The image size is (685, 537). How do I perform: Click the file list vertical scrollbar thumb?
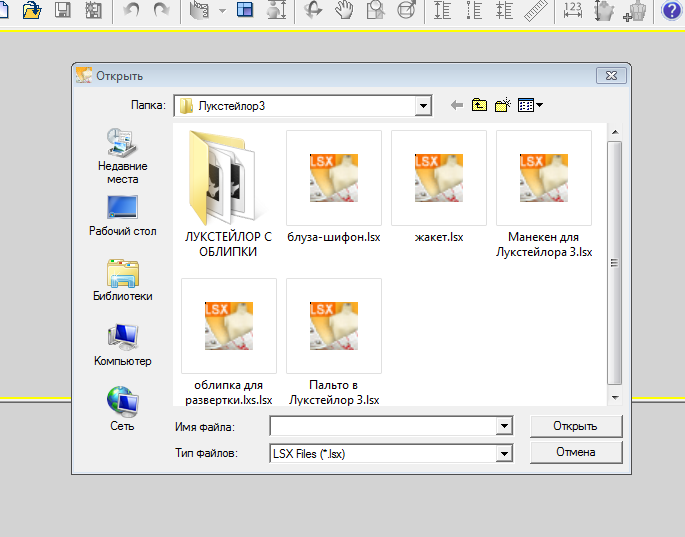point(615,263)
